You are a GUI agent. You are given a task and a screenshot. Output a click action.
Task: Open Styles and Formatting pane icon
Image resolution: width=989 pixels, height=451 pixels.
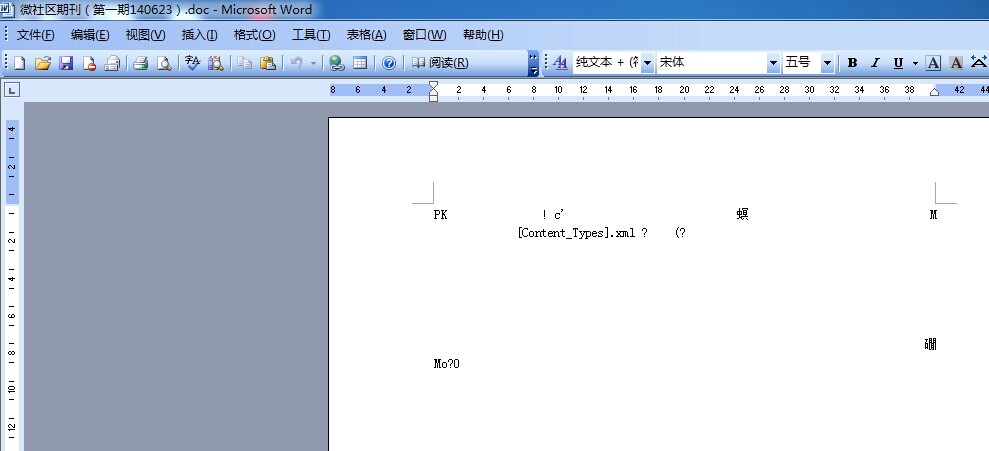coord(560,62)
